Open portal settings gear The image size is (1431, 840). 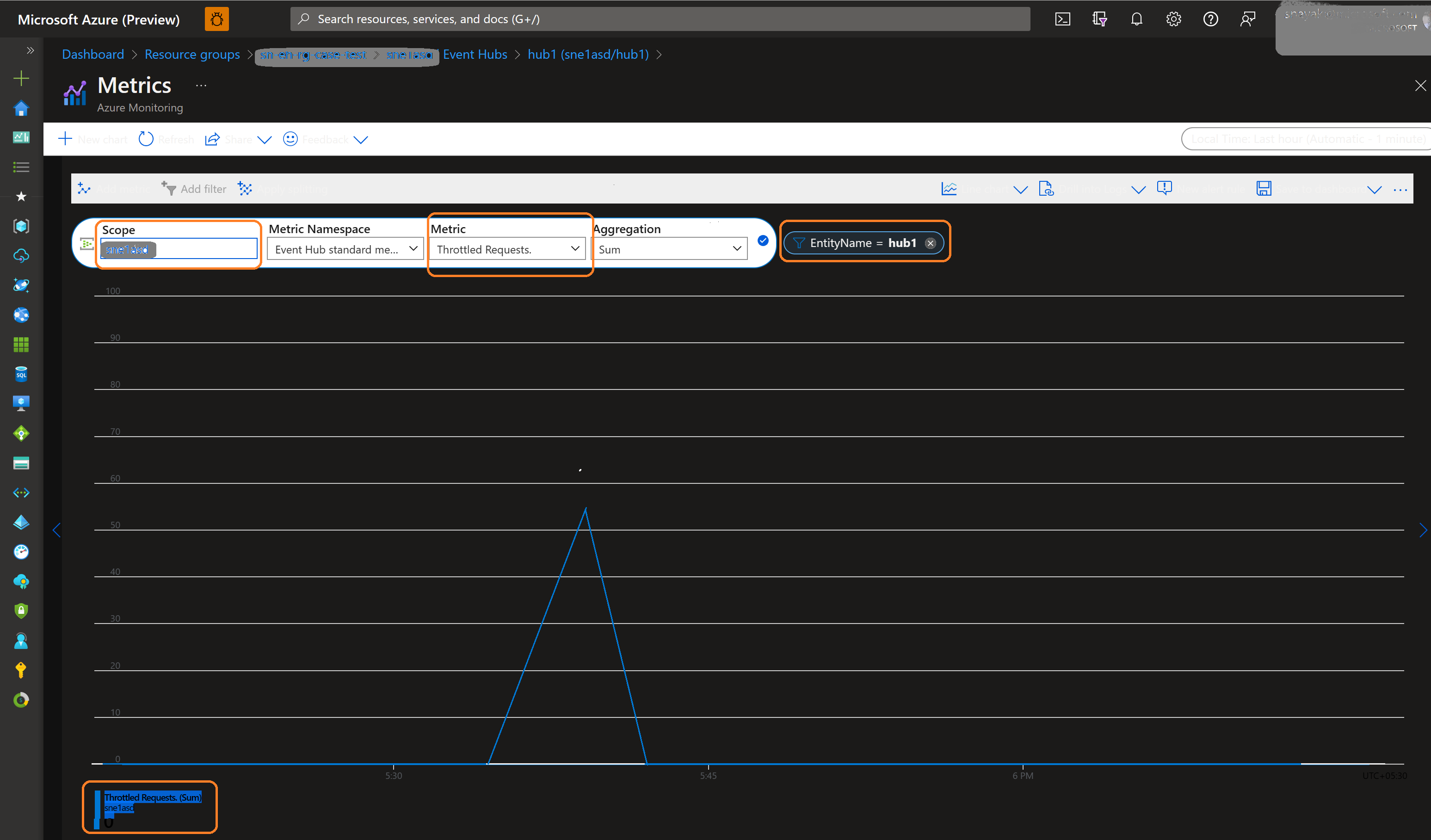[1173, 19]
